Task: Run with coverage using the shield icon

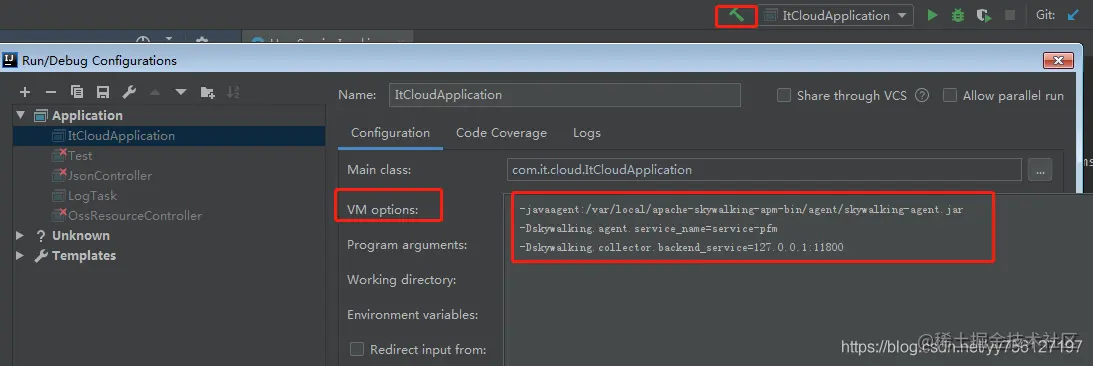Action: pyautogui.click(x=984, y=15)
